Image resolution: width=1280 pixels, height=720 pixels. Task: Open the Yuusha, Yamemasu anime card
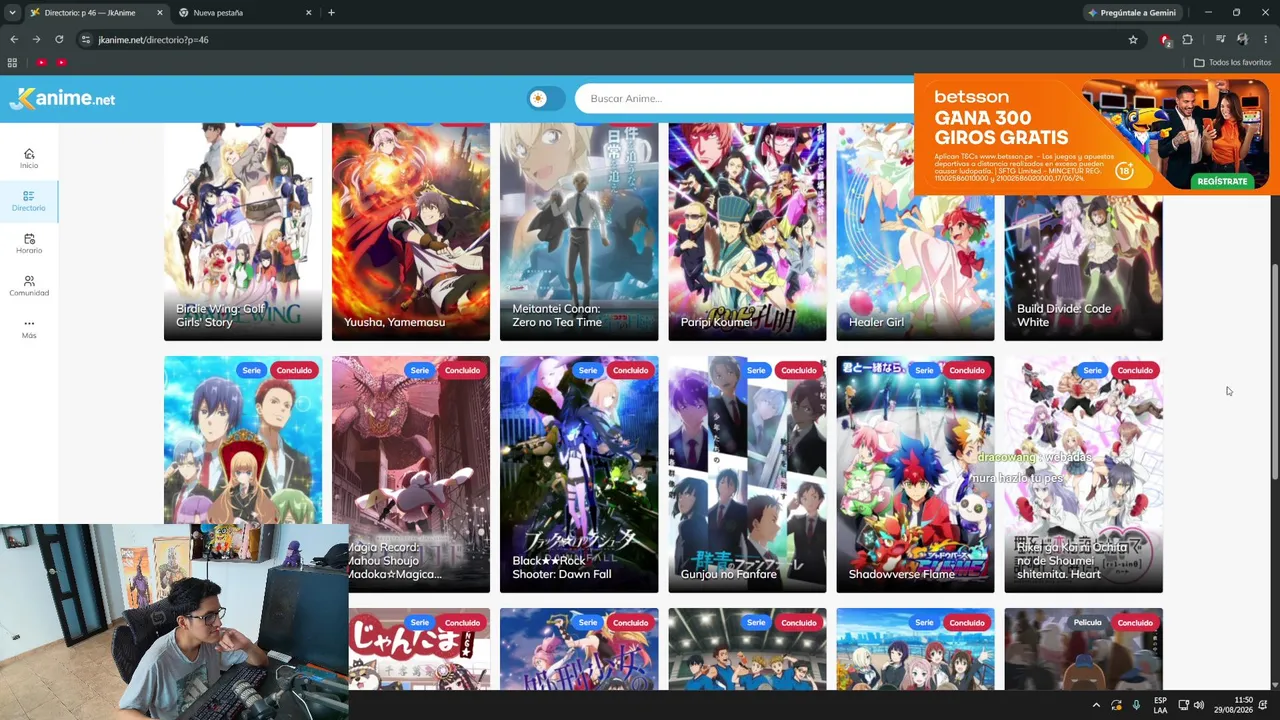click(411, 232)
